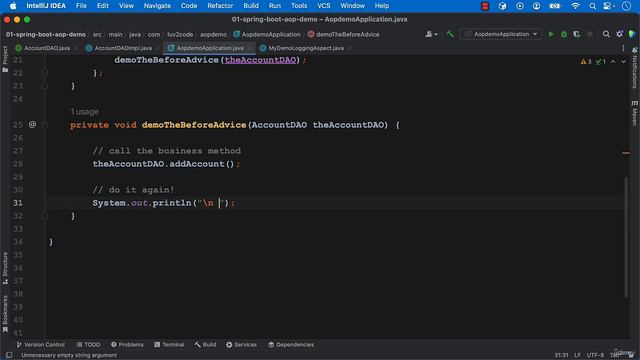Image resolution: width=640 pixels, height=360 pixels.
Task: Open the Navigate menu
Action: [157, 6]
